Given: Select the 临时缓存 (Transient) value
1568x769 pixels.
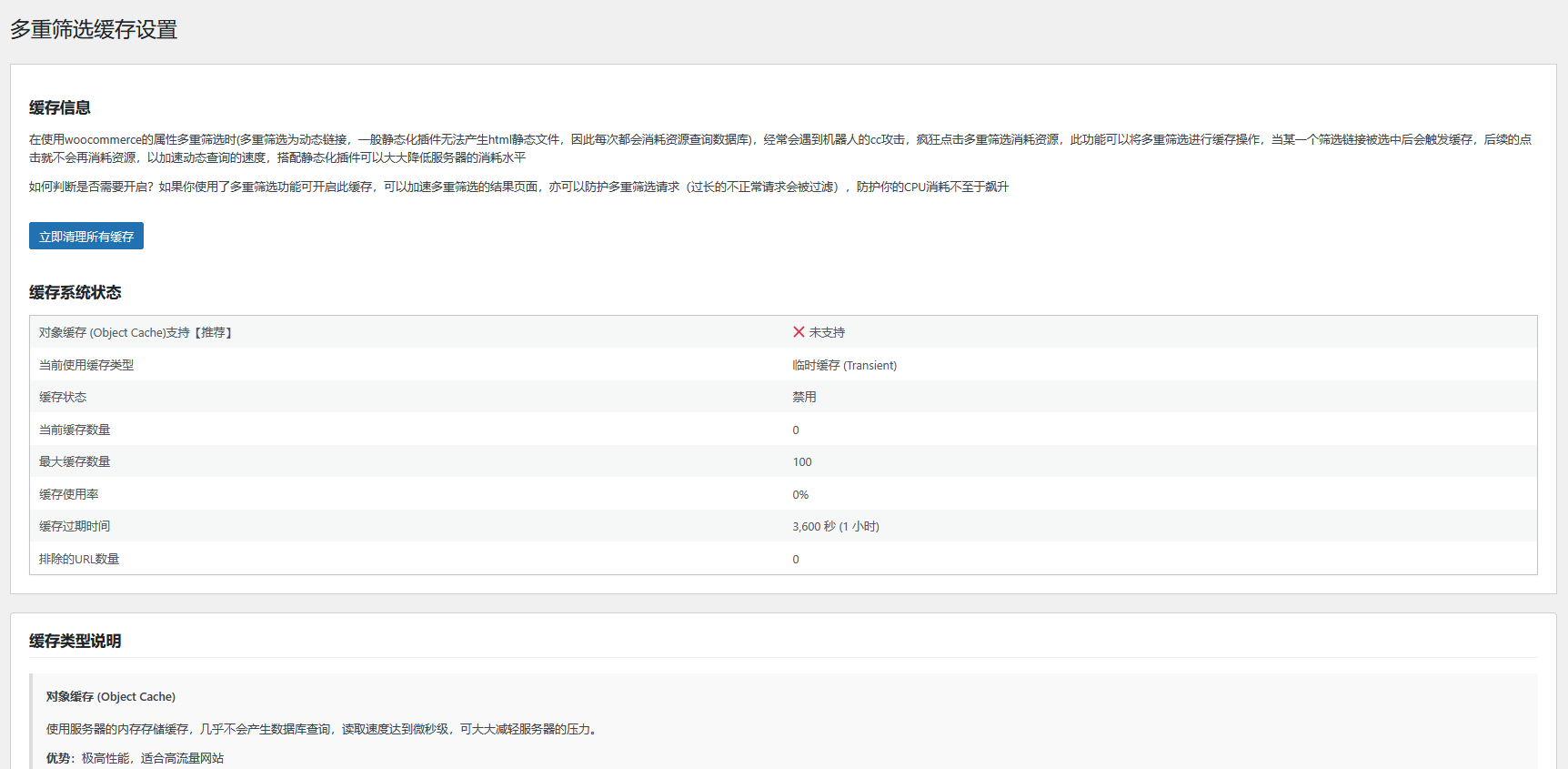Looking at the screenshot, I should pyautogui.click(x=844, y=365).
